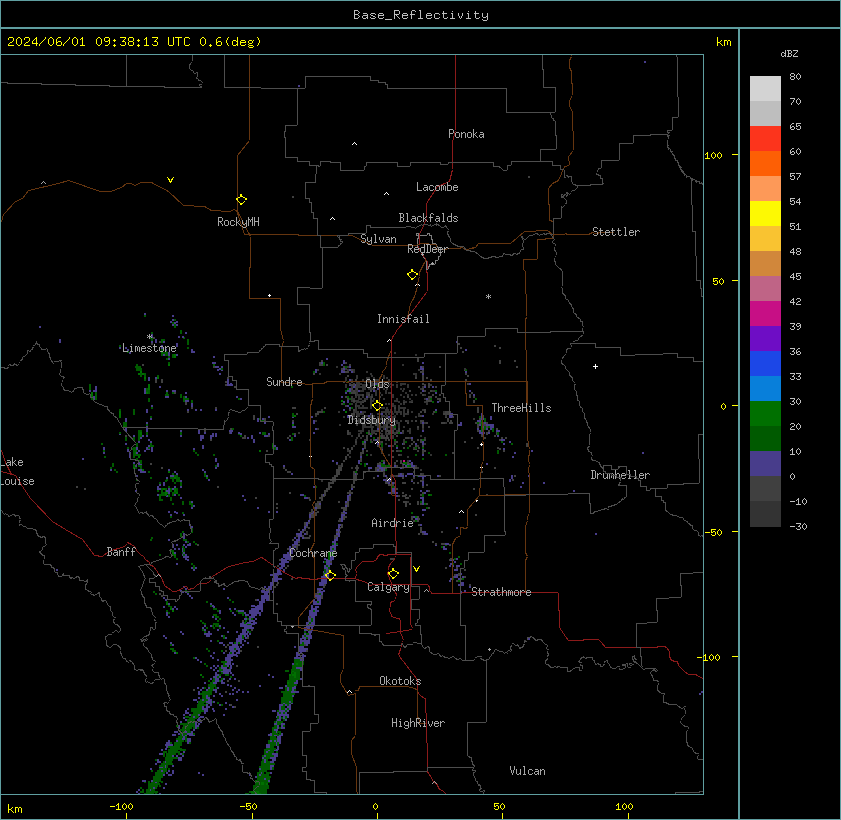Click the white plus marker northwest of Drumheller

click(595, 366)
